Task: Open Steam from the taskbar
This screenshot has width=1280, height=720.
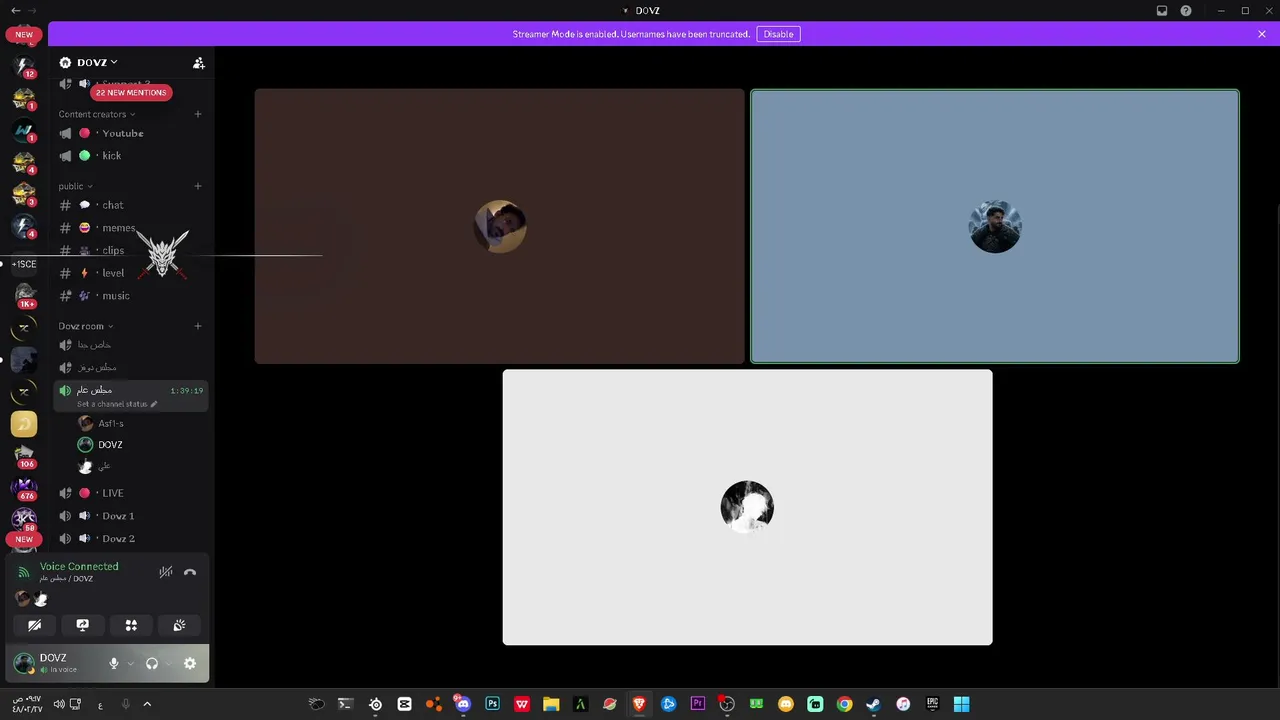Action: click(873, 704)
